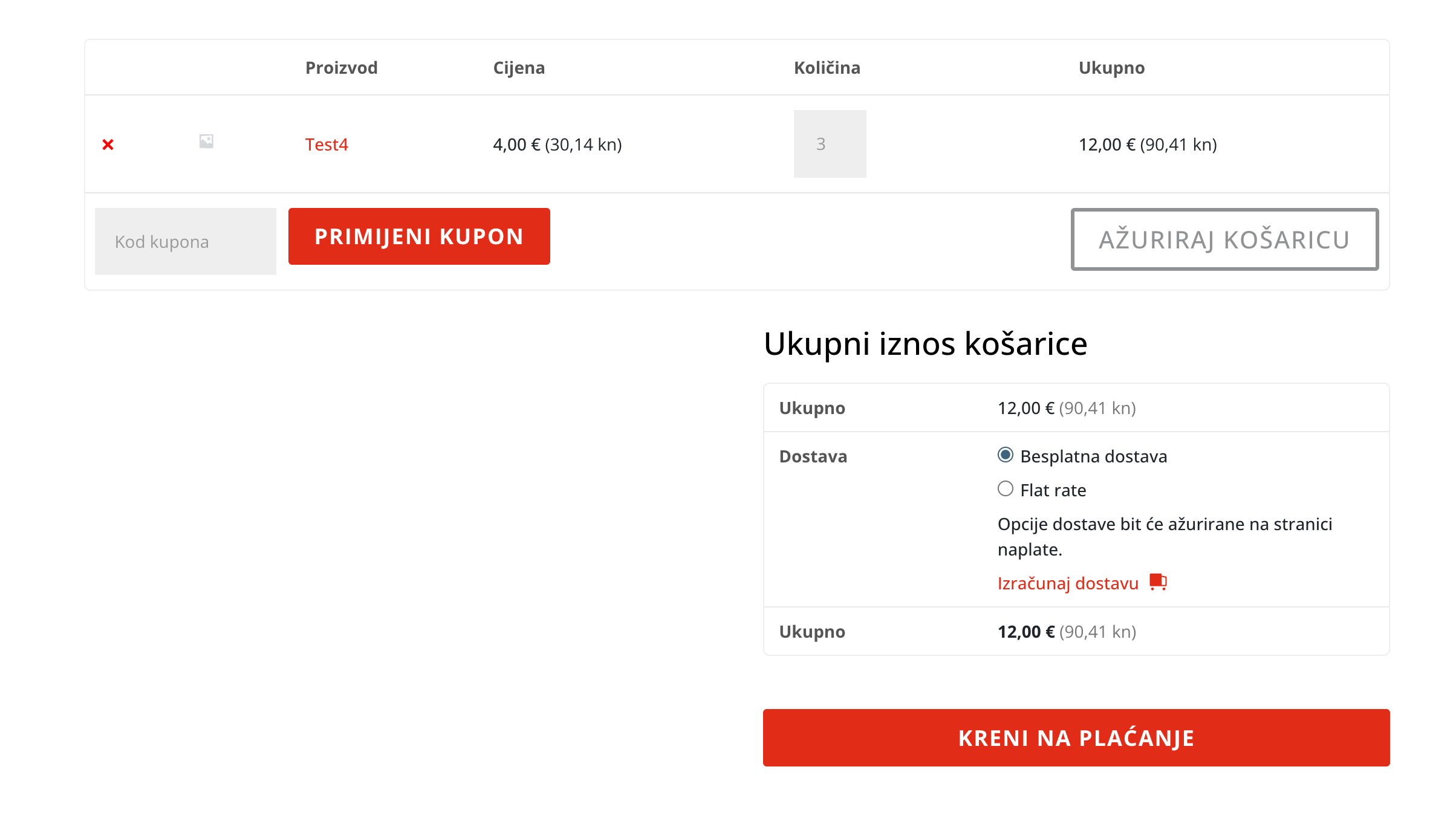1456x839 pixels.
Task: Remove Test4 item using red X icon
Action: click(108, 144)
